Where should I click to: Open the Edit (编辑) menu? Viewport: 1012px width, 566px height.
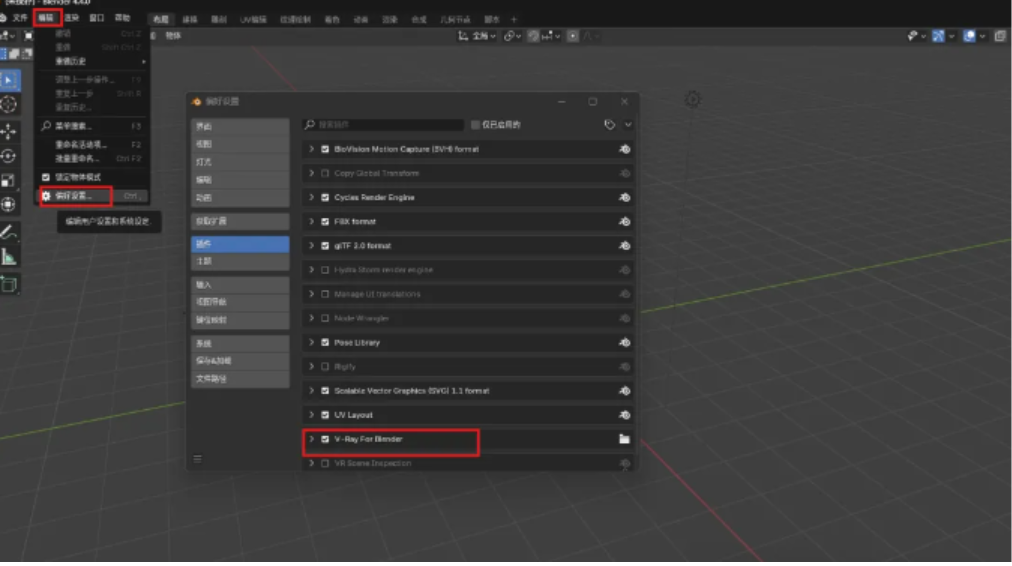[x=46, y=18]
